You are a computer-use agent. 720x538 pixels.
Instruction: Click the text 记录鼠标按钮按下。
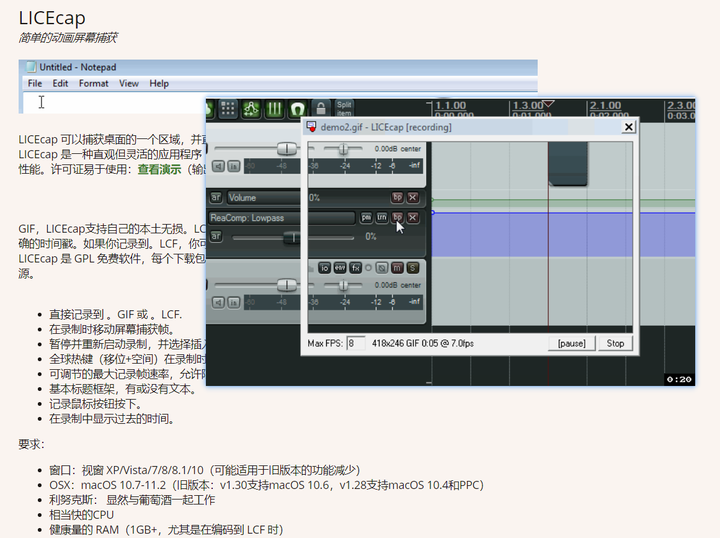click(97, 404)
